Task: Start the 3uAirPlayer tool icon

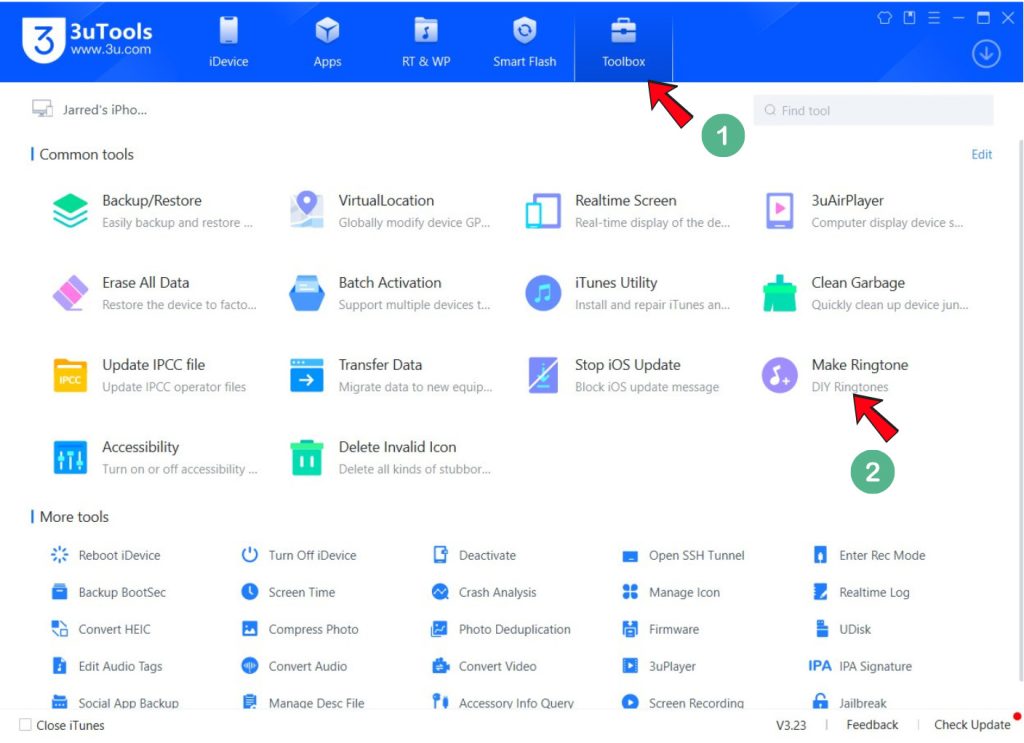Action: pos(779,210)
